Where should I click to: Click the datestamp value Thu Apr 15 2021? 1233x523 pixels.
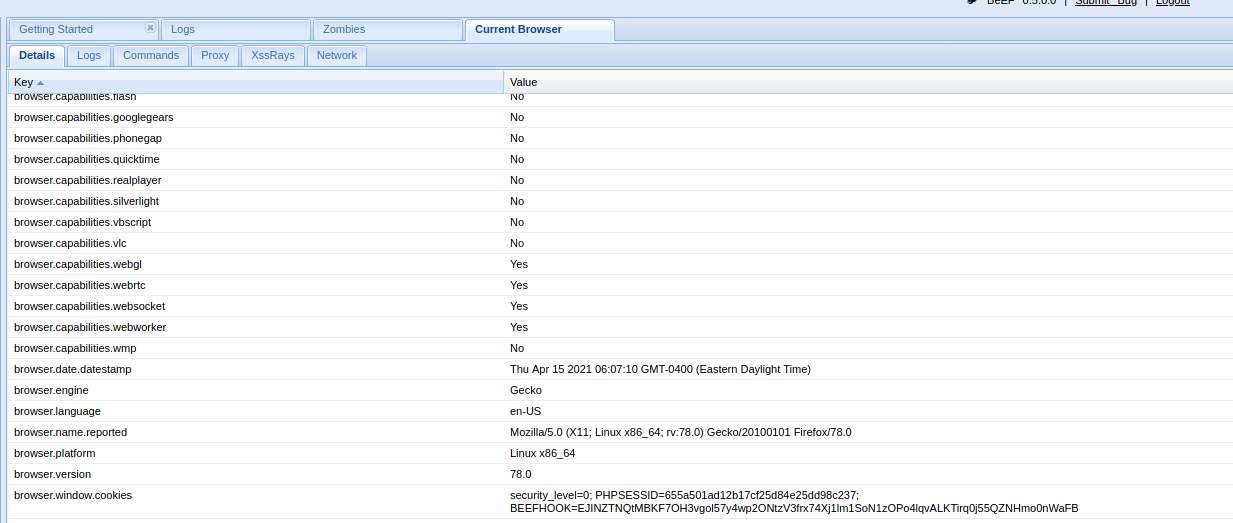(660, 369)
